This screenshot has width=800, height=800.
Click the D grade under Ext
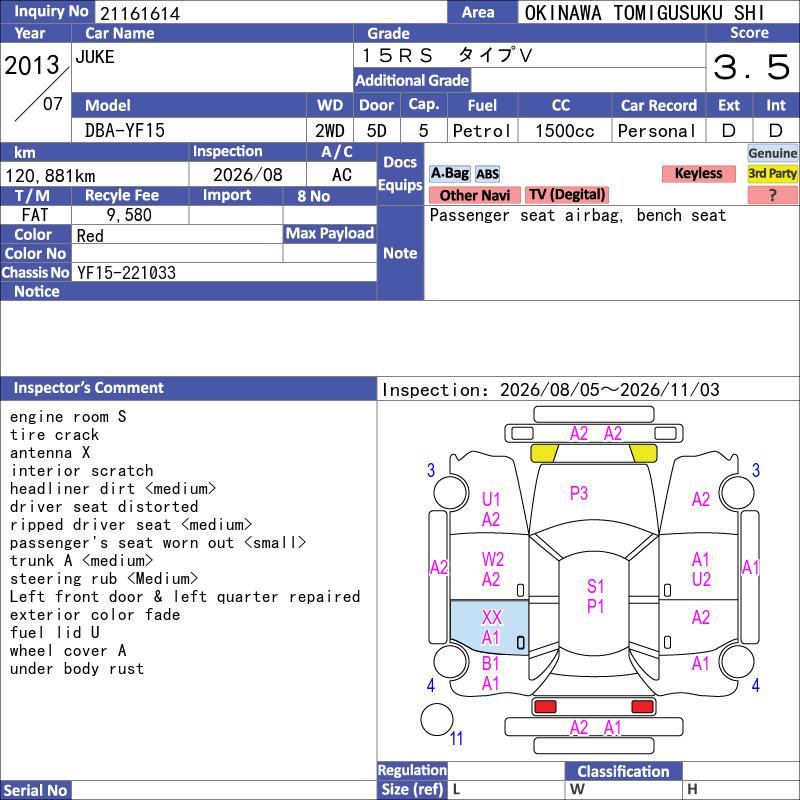click(729, 131)
